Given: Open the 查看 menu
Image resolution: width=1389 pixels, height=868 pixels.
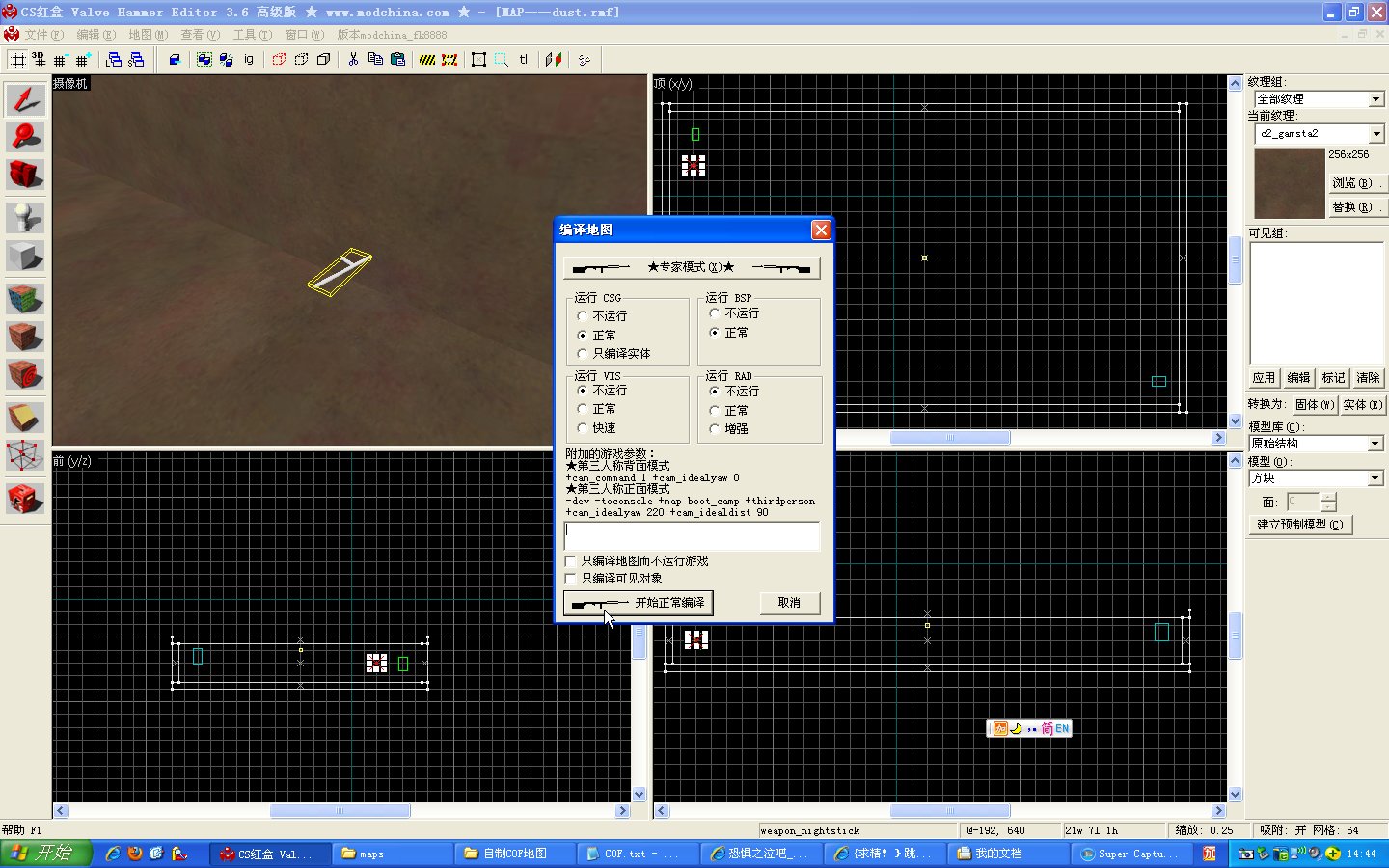Looking at the screenshot, I should point(200,35).
